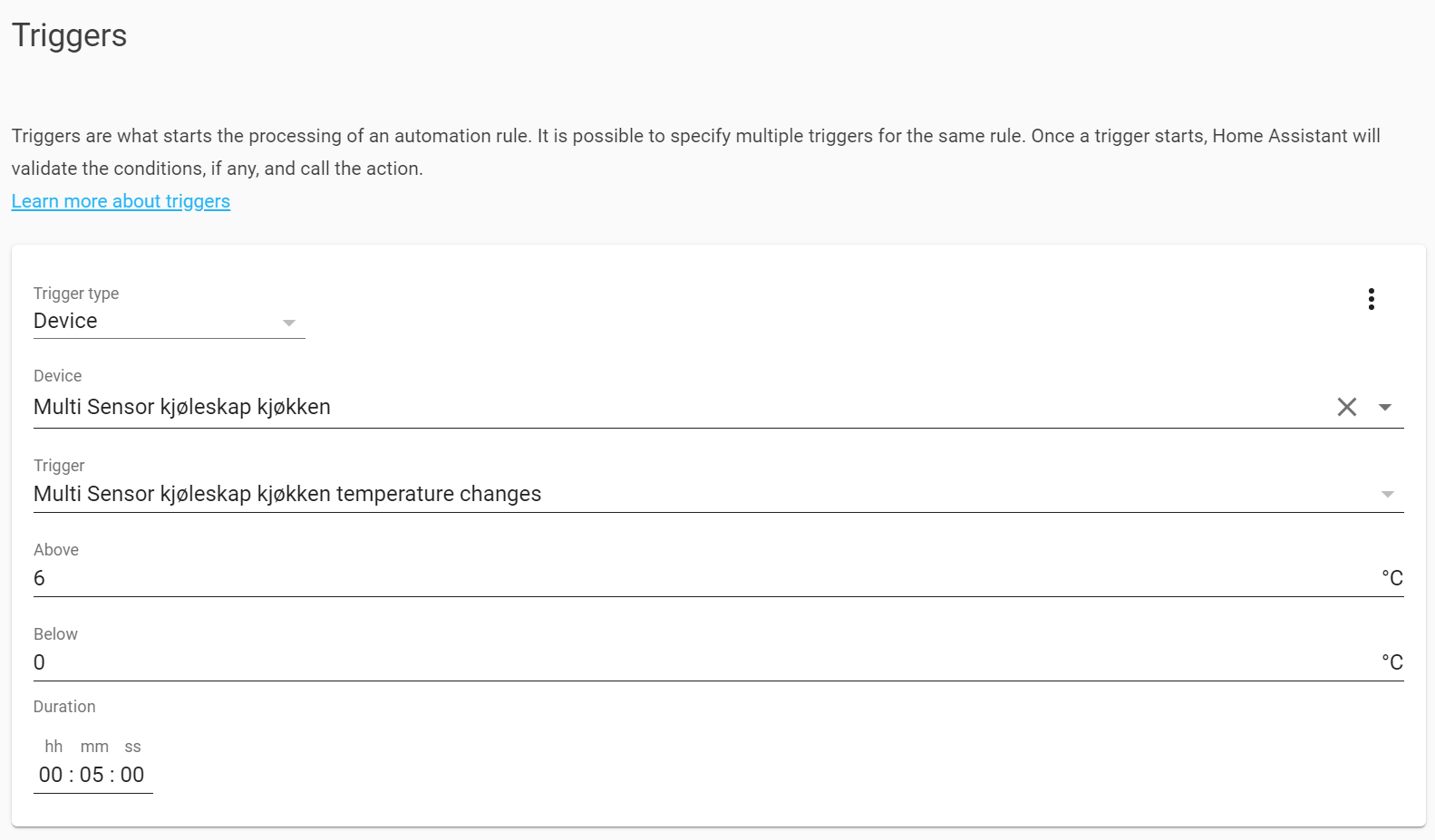This screenshot has height=840, width=1435.
Task: Clear the selected device with the X icon
Action: pos(1347,408)
